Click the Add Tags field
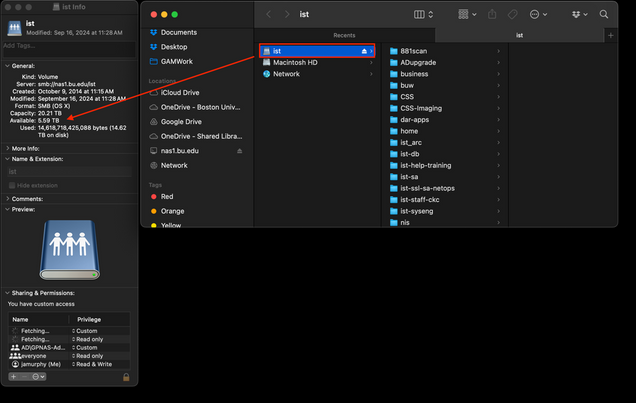Screen dimensions: 636x403 68,45
